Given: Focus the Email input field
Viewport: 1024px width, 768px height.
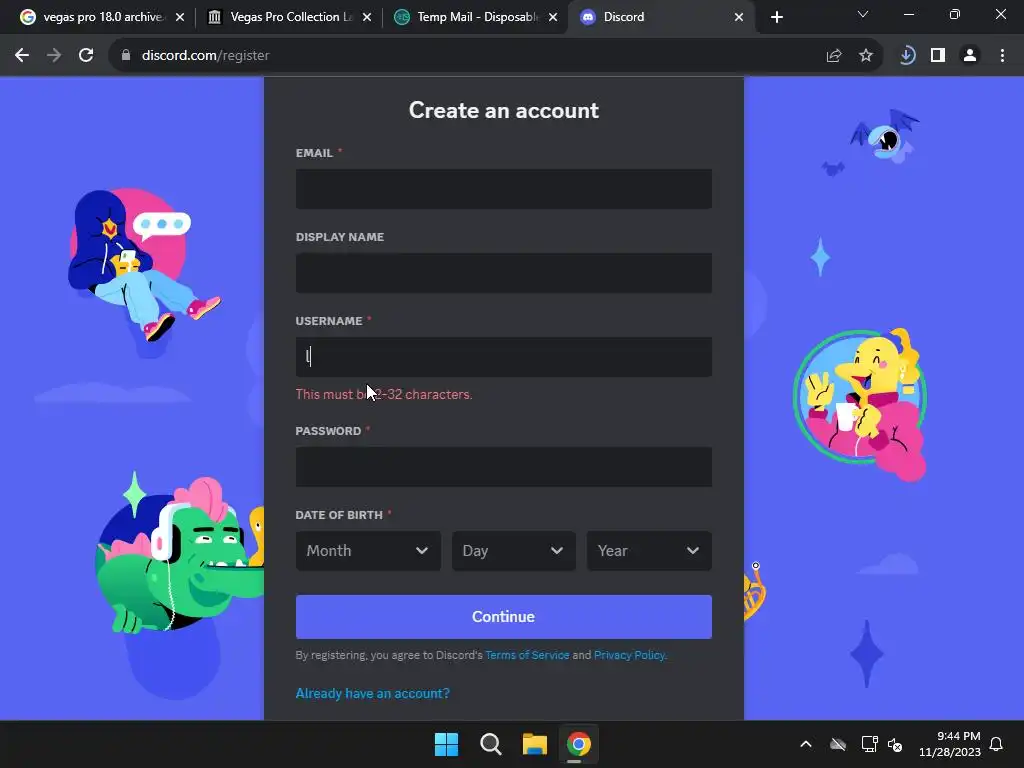Looking at the screenshot, I should pos(504,189).
